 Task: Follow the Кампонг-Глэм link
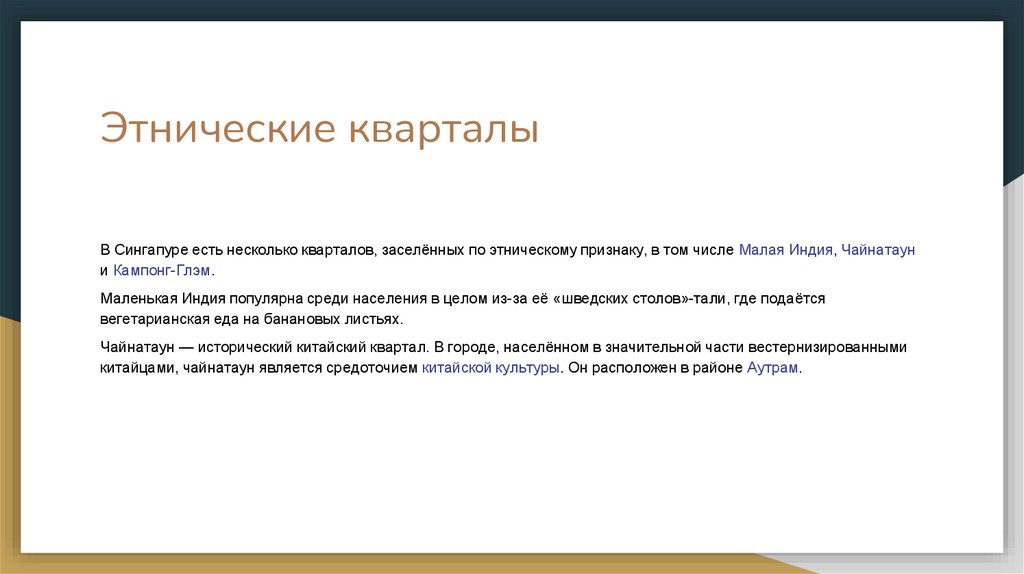[162, 270]
